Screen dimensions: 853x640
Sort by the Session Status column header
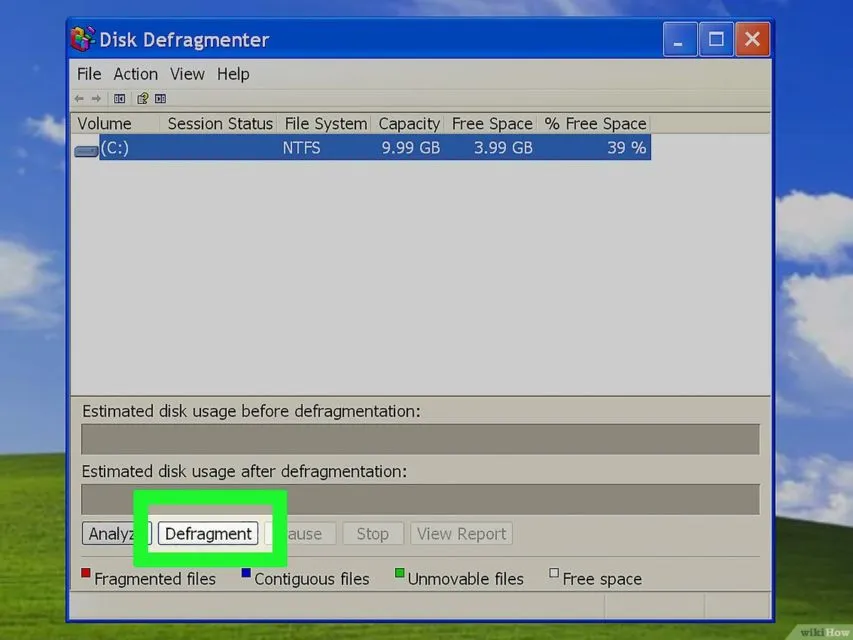point(219,124)
